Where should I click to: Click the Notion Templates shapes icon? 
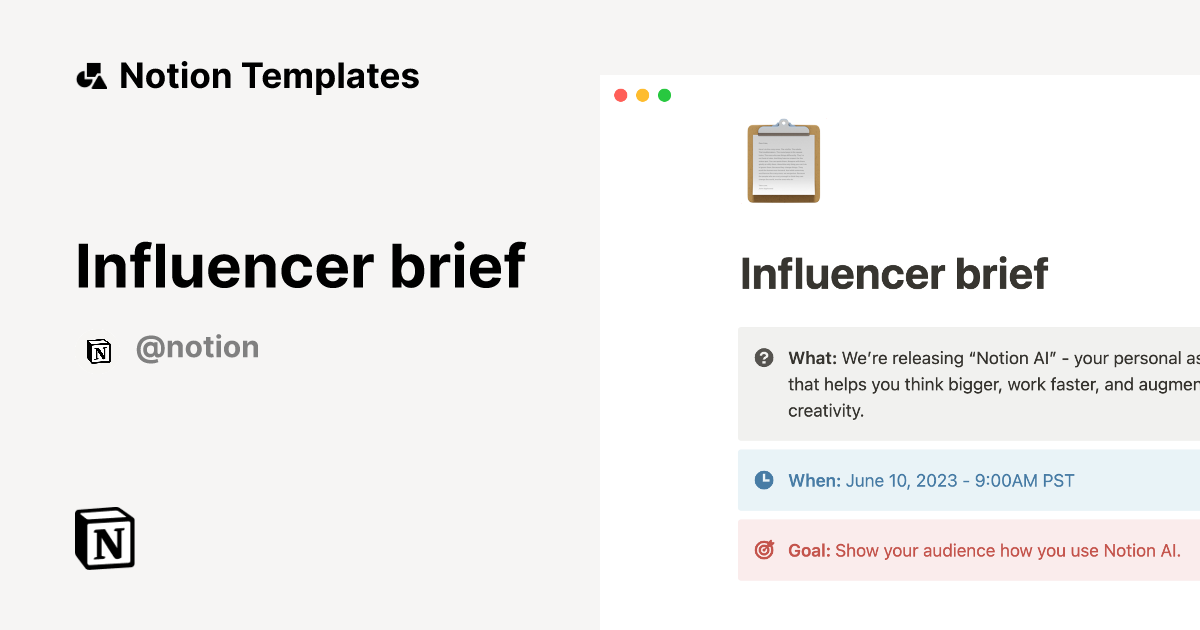tap(91, 76)
